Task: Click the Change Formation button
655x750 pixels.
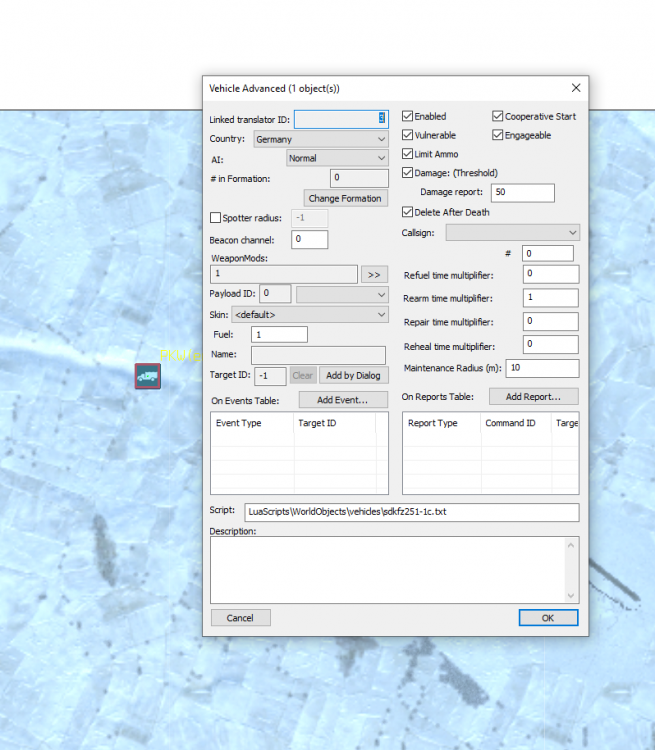Action: [x=345, y=198]
